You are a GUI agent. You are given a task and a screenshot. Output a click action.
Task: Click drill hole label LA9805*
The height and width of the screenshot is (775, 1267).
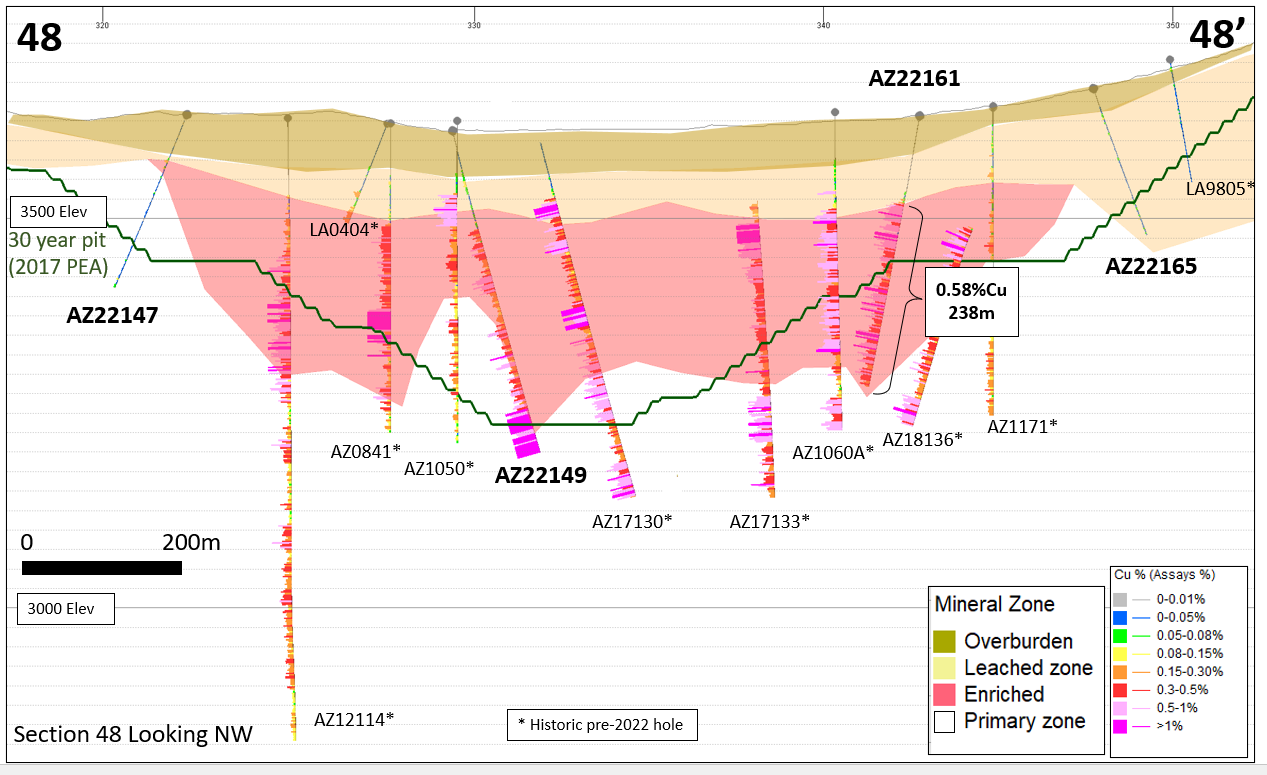point(1220,187)
